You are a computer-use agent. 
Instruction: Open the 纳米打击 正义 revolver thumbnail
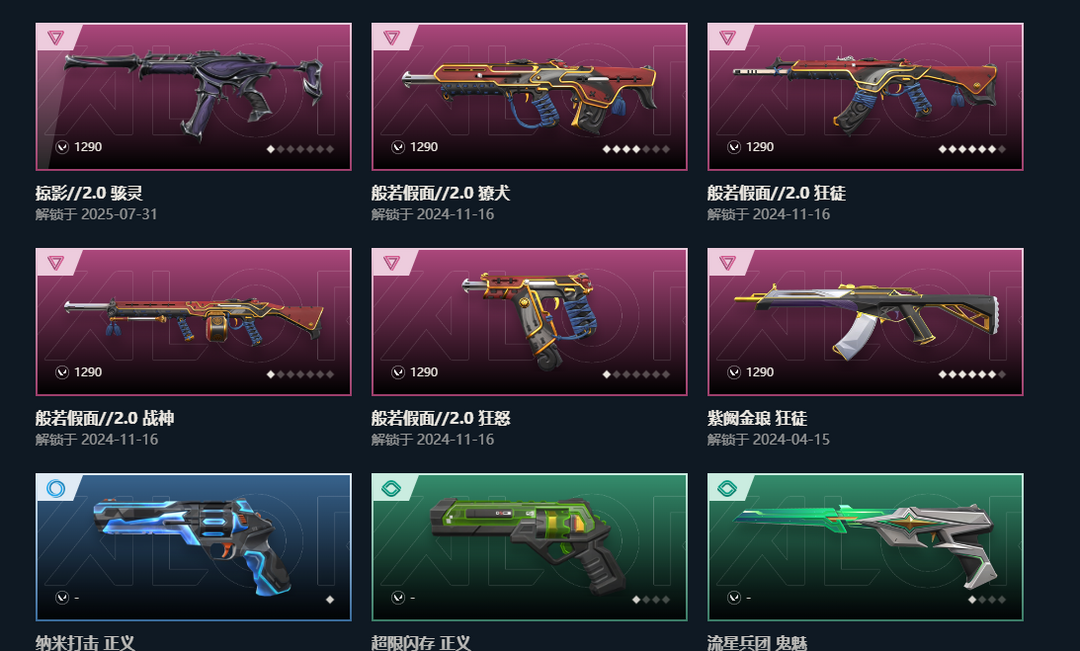[194, 547]
